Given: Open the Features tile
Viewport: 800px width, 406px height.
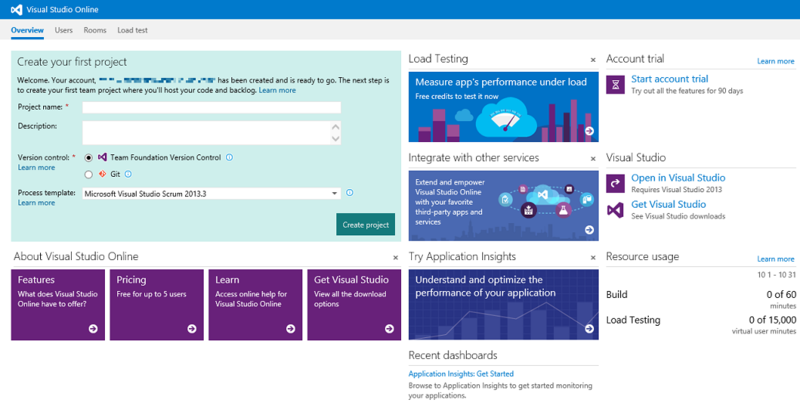Looking at the screenshot, I should [58, 305].
